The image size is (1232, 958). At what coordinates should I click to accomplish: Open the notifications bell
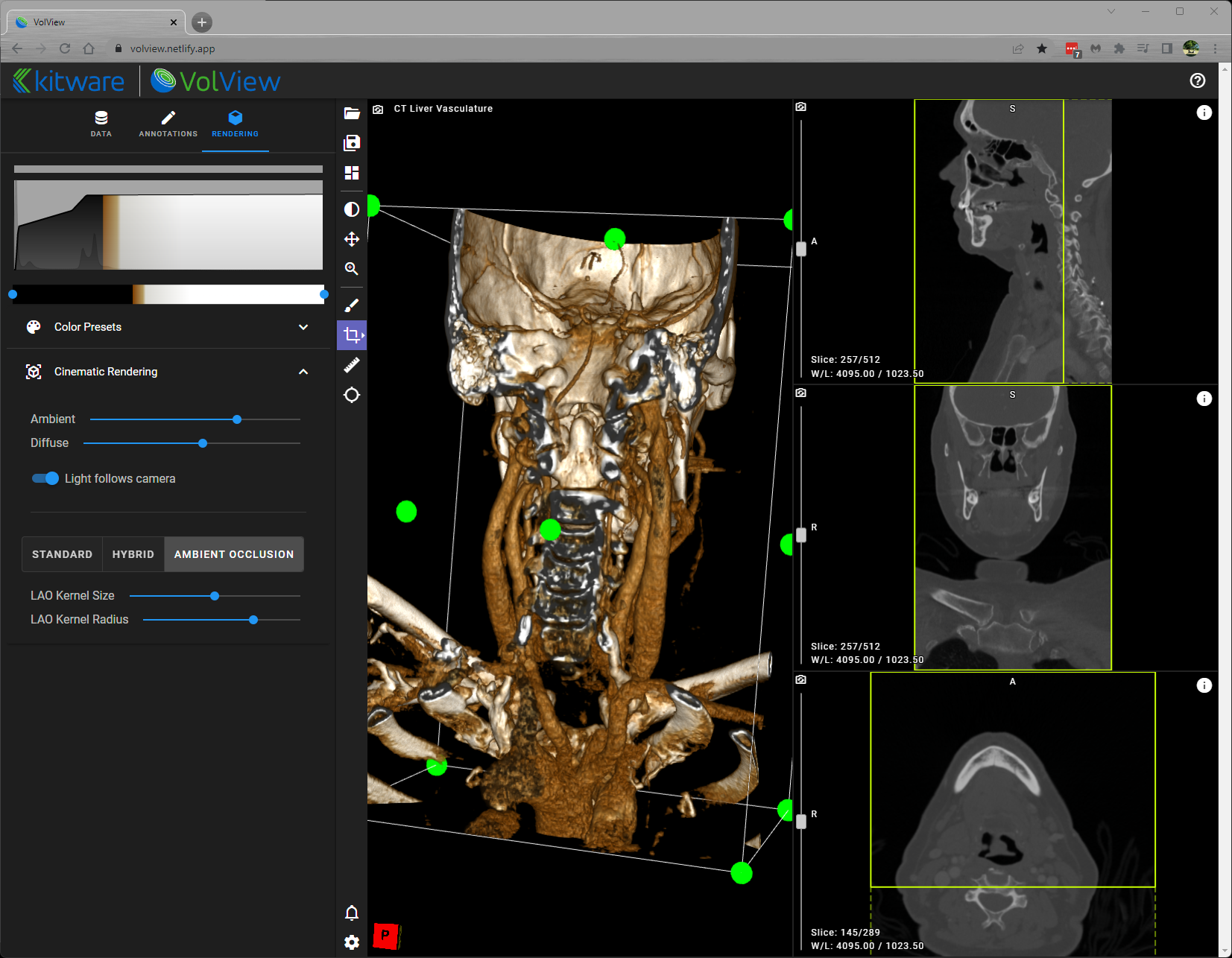point(351,913)
